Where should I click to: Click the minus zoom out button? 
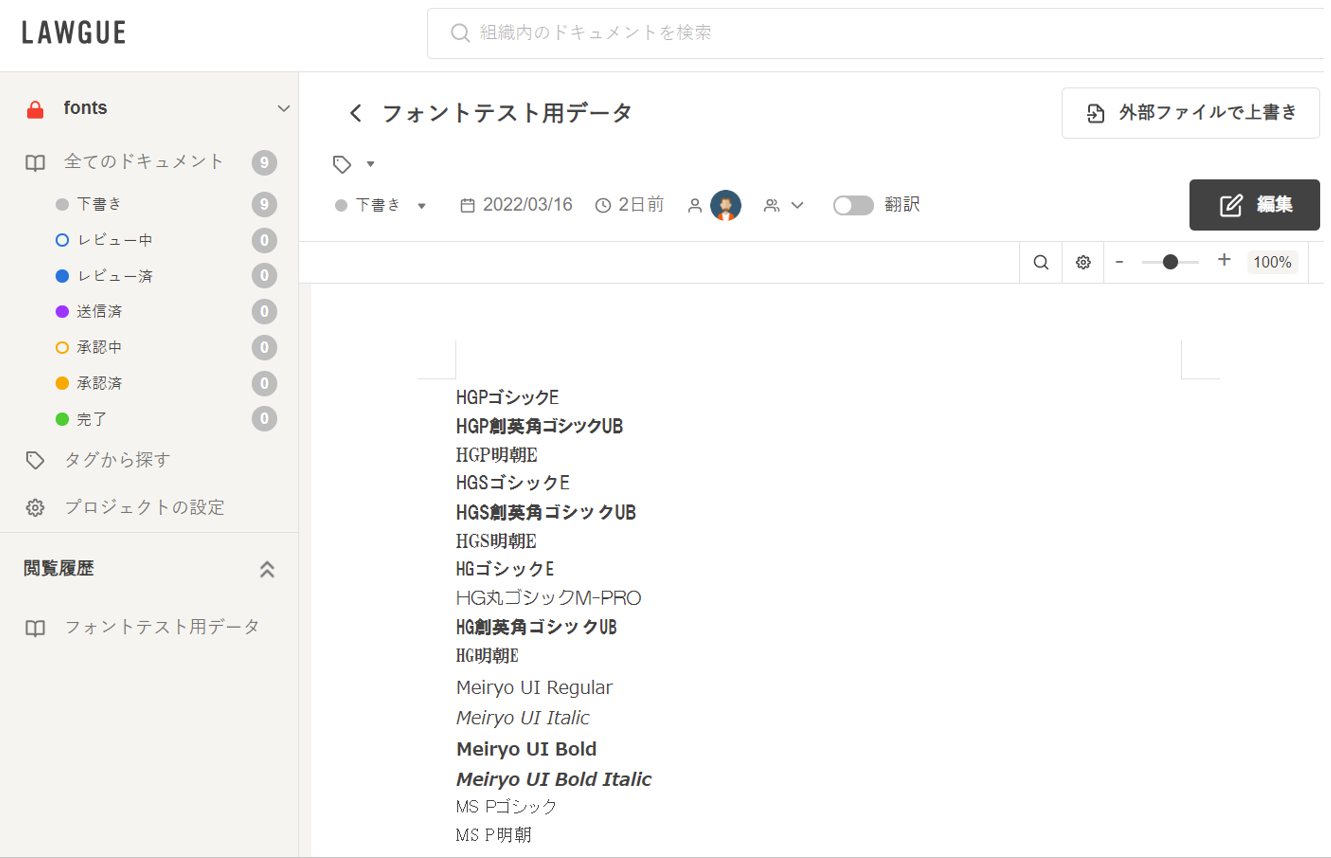[x=1119, y=262]
